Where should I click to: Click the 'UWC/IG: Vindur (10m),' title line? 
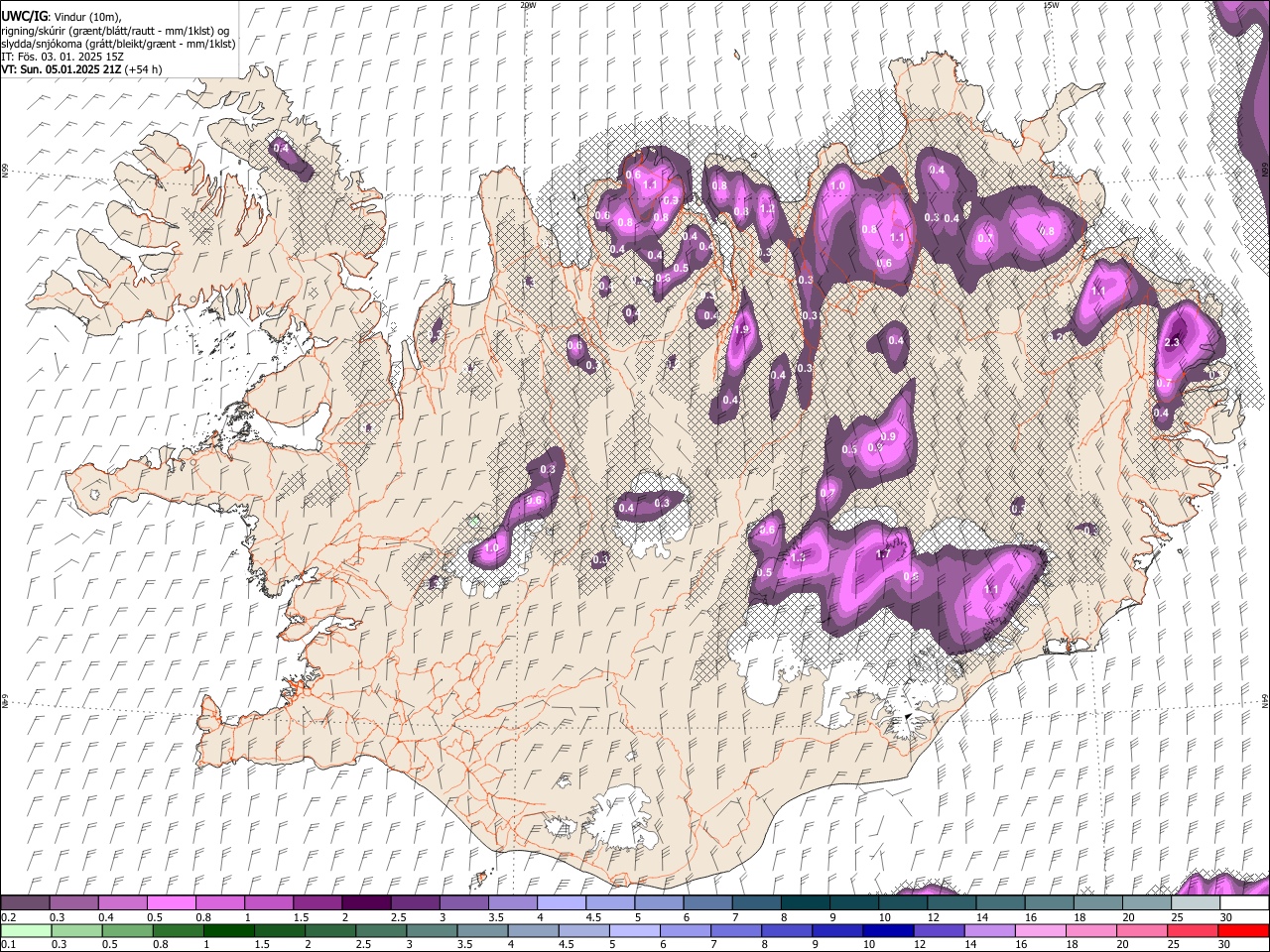click(60, 16)
